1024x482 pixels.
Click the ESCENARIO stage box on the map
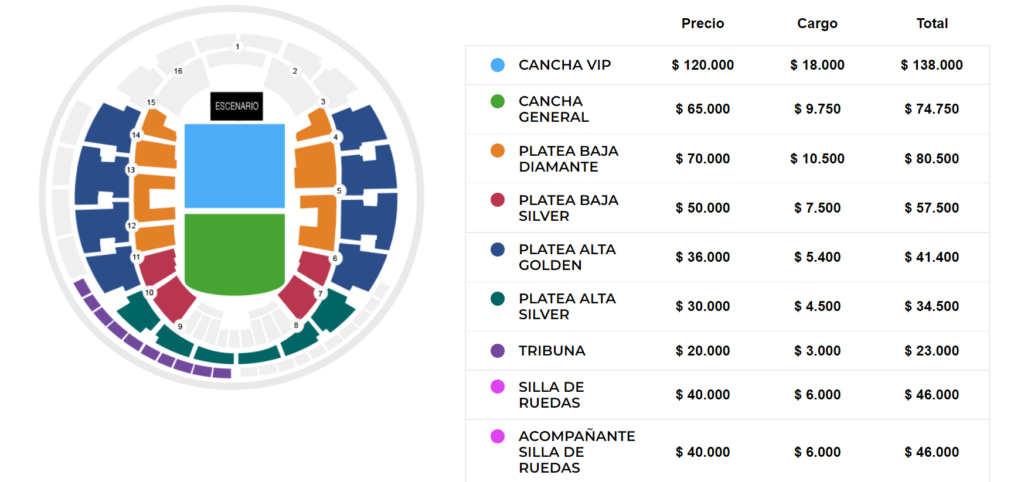point(236,104)
